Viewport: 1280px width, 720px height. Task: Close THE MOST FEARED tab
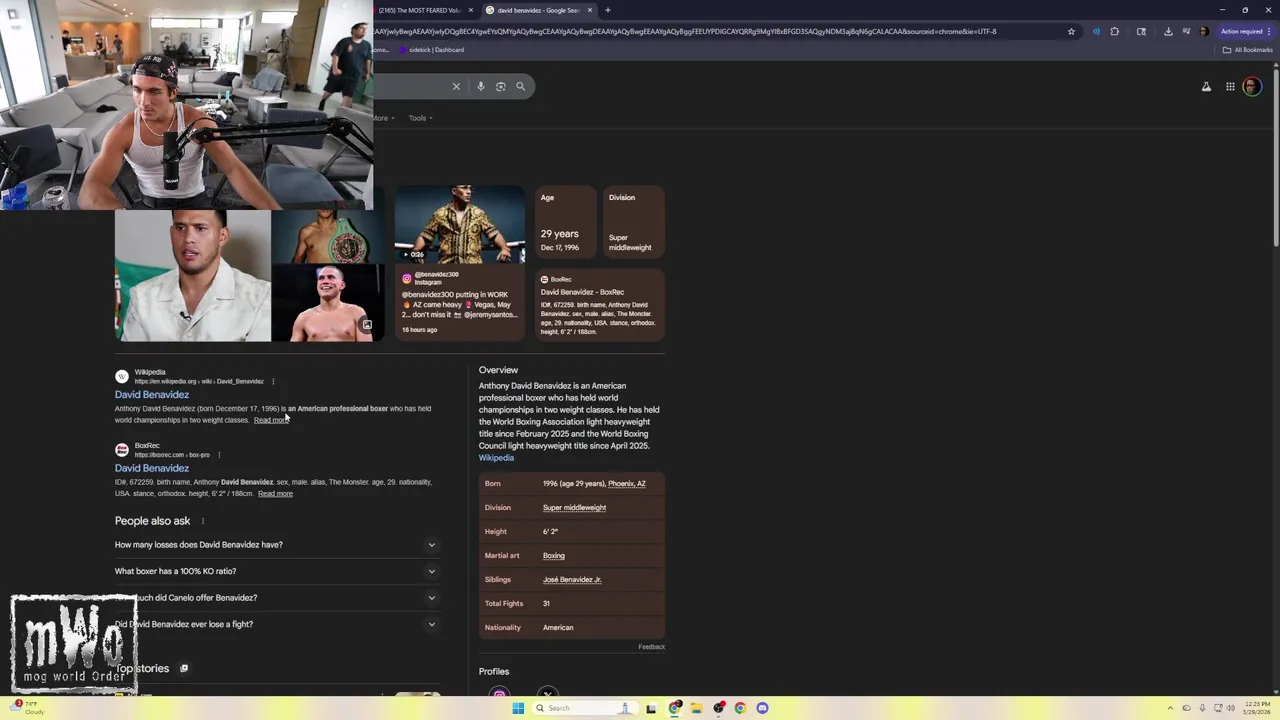[471, 10]
